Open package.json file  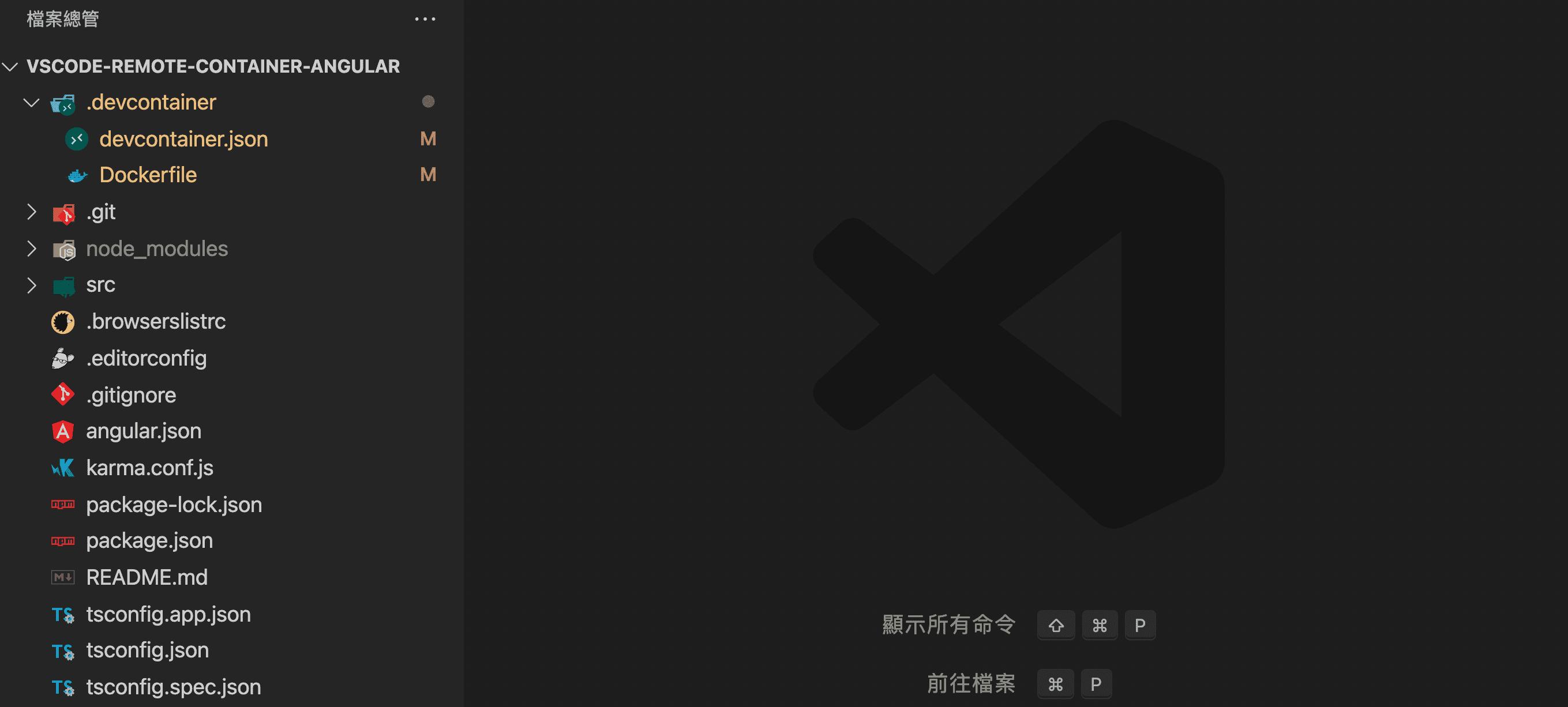coord(149,541)
